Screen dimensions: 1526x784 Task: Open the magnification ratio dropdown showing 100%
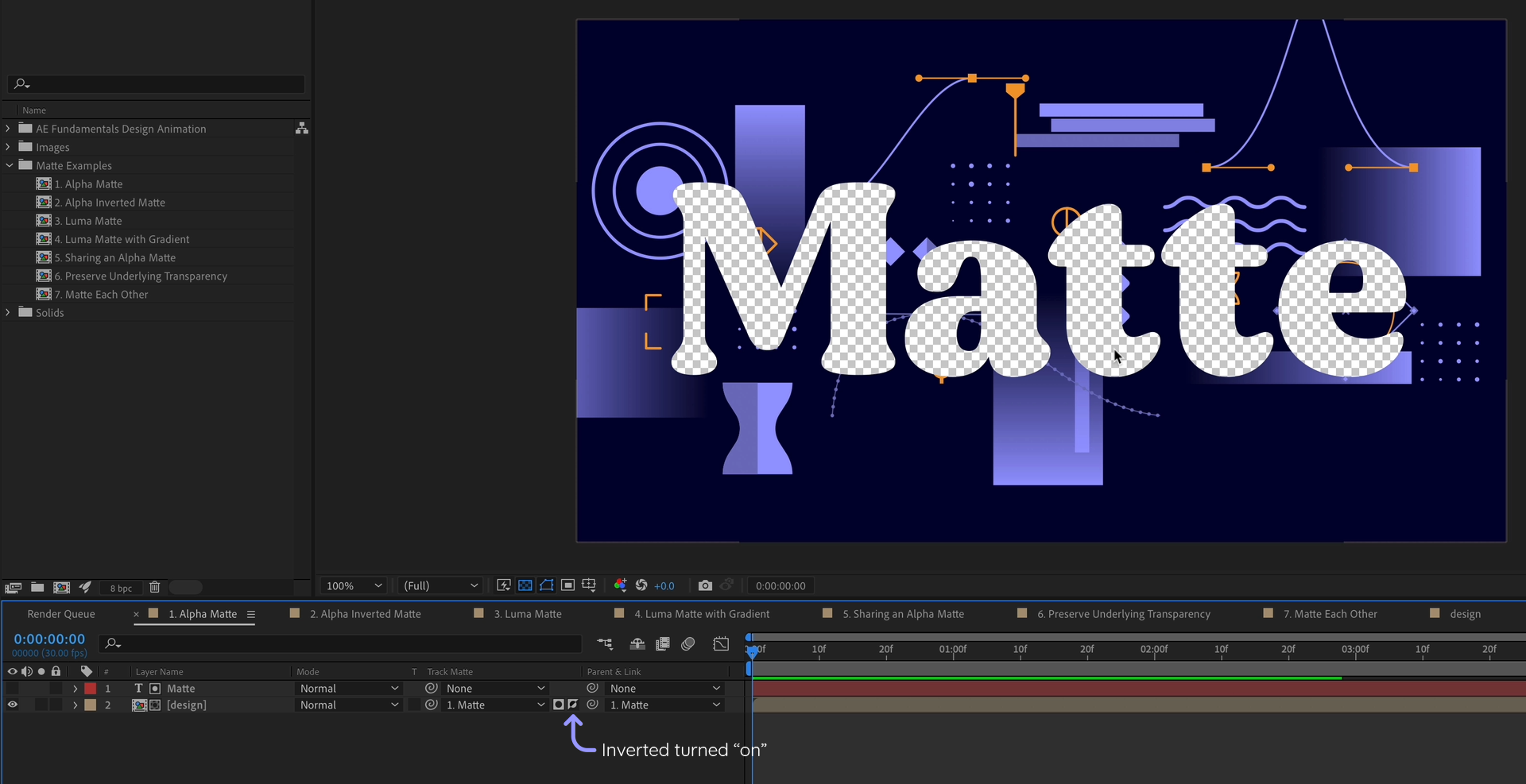pos(353,585)
